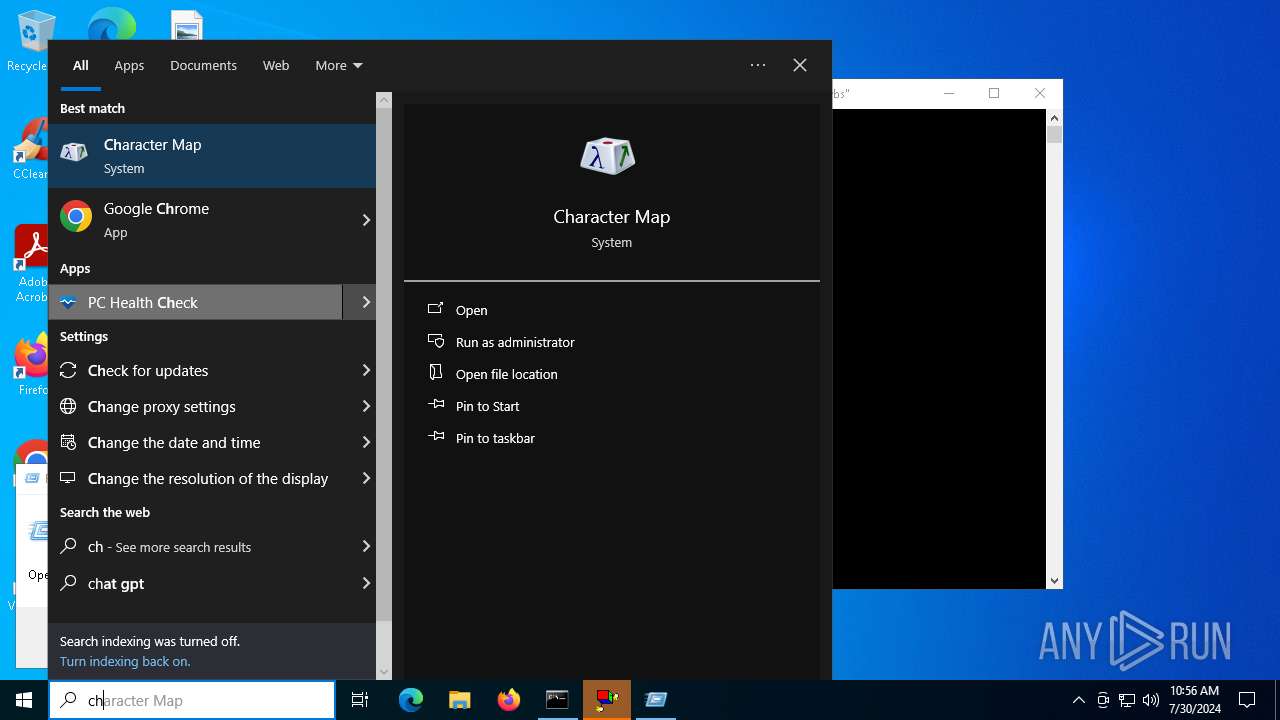Expand 'ch' web search result arrow
This screenshot has height=720, width=1280.
[x=366, y=546]
